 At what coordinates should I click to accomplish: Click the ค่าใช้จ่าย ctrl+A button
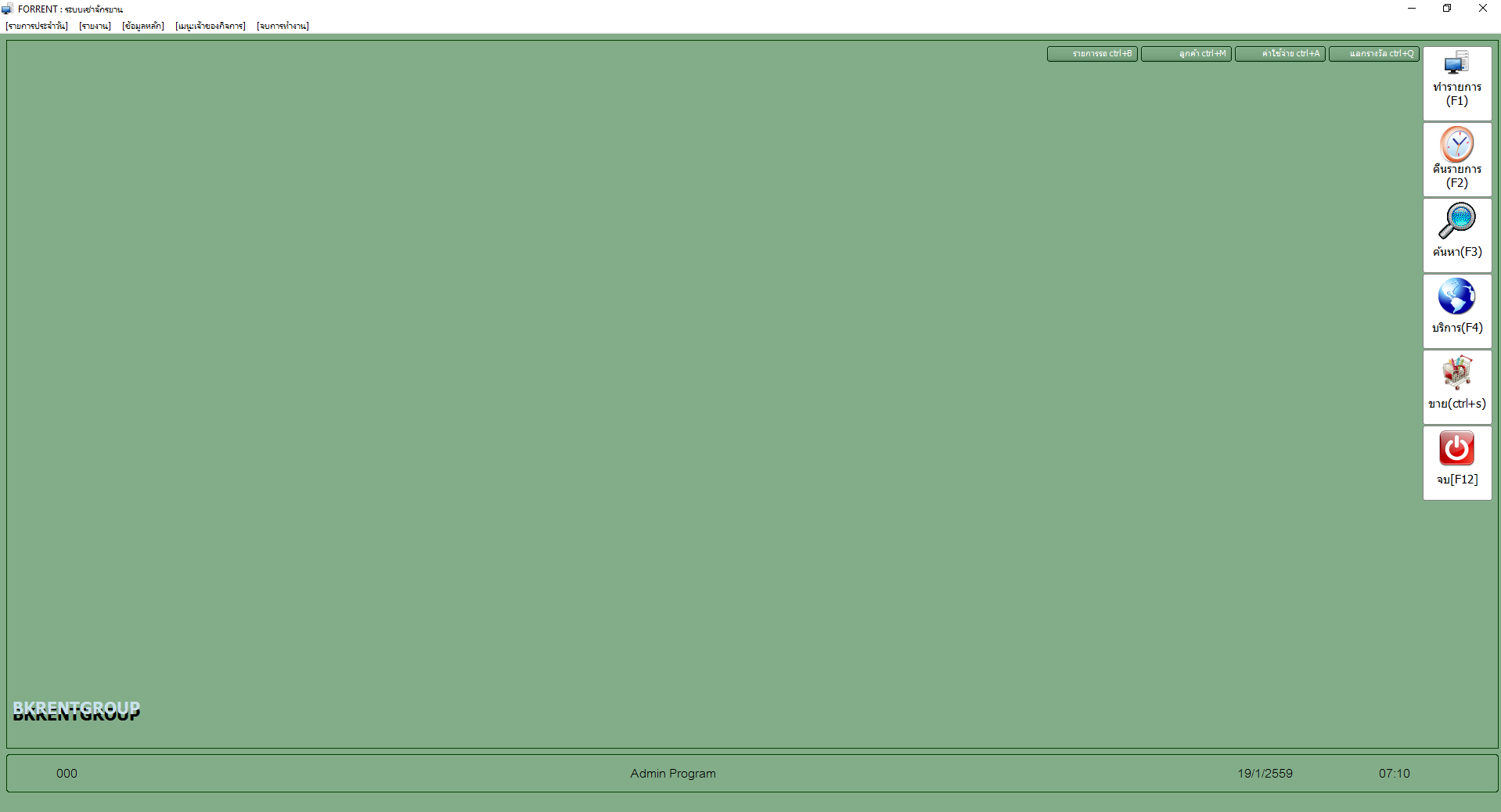1280,54
